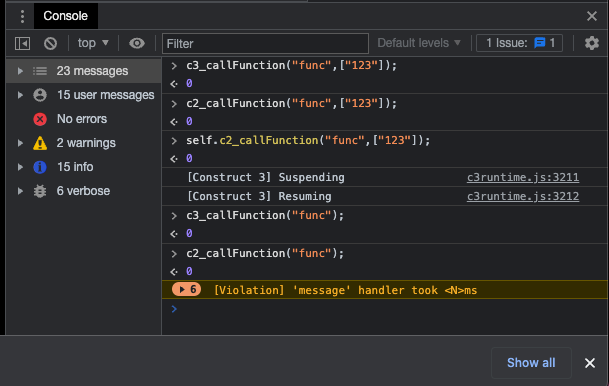Image resolution: width=609 pixels, height=386 pixels.
Task: Open the console settings gear
Action: coord(592,43)
